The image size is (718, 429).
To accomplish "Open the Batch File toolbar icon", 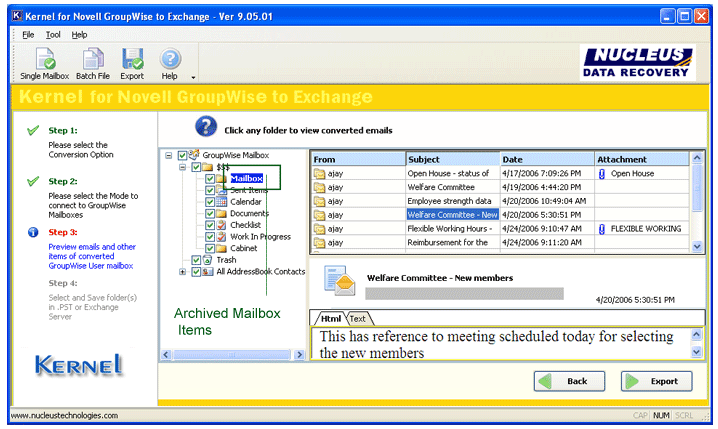I will pos(93,59).
